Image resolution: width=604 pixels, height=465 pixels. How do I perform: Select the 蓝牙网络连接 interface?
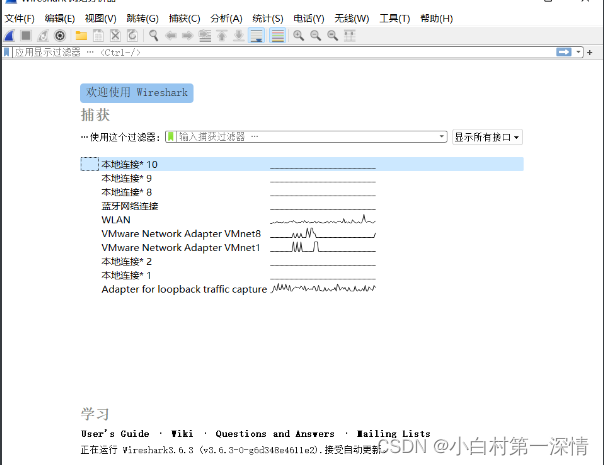(302, 206)
